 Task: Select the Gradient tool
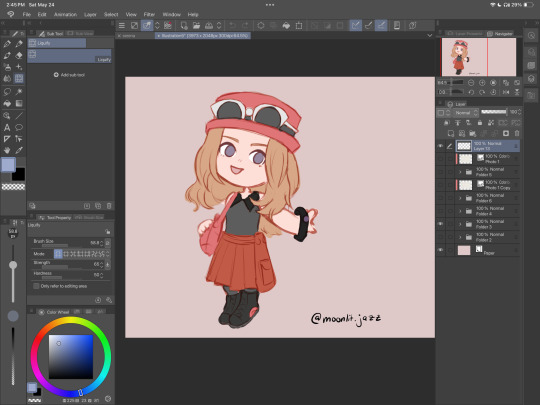click(19, 103)
